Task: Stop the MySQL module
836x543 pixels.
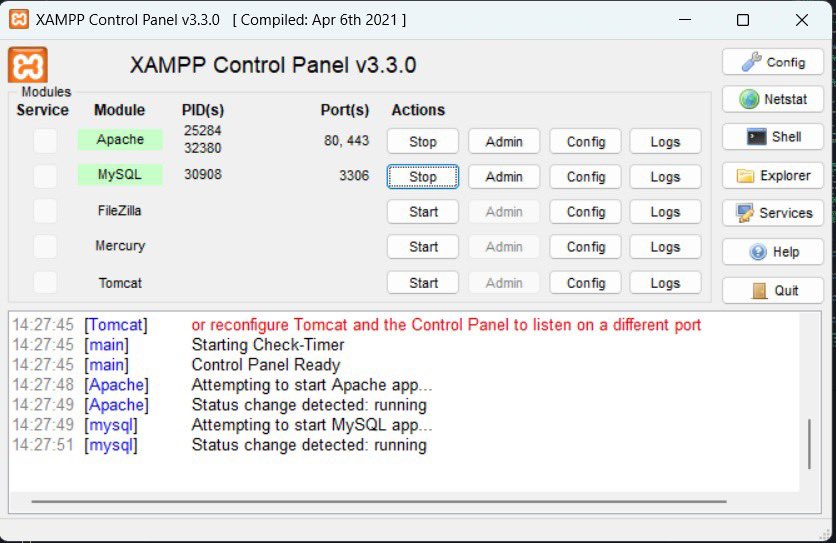Action: point(423,177)
